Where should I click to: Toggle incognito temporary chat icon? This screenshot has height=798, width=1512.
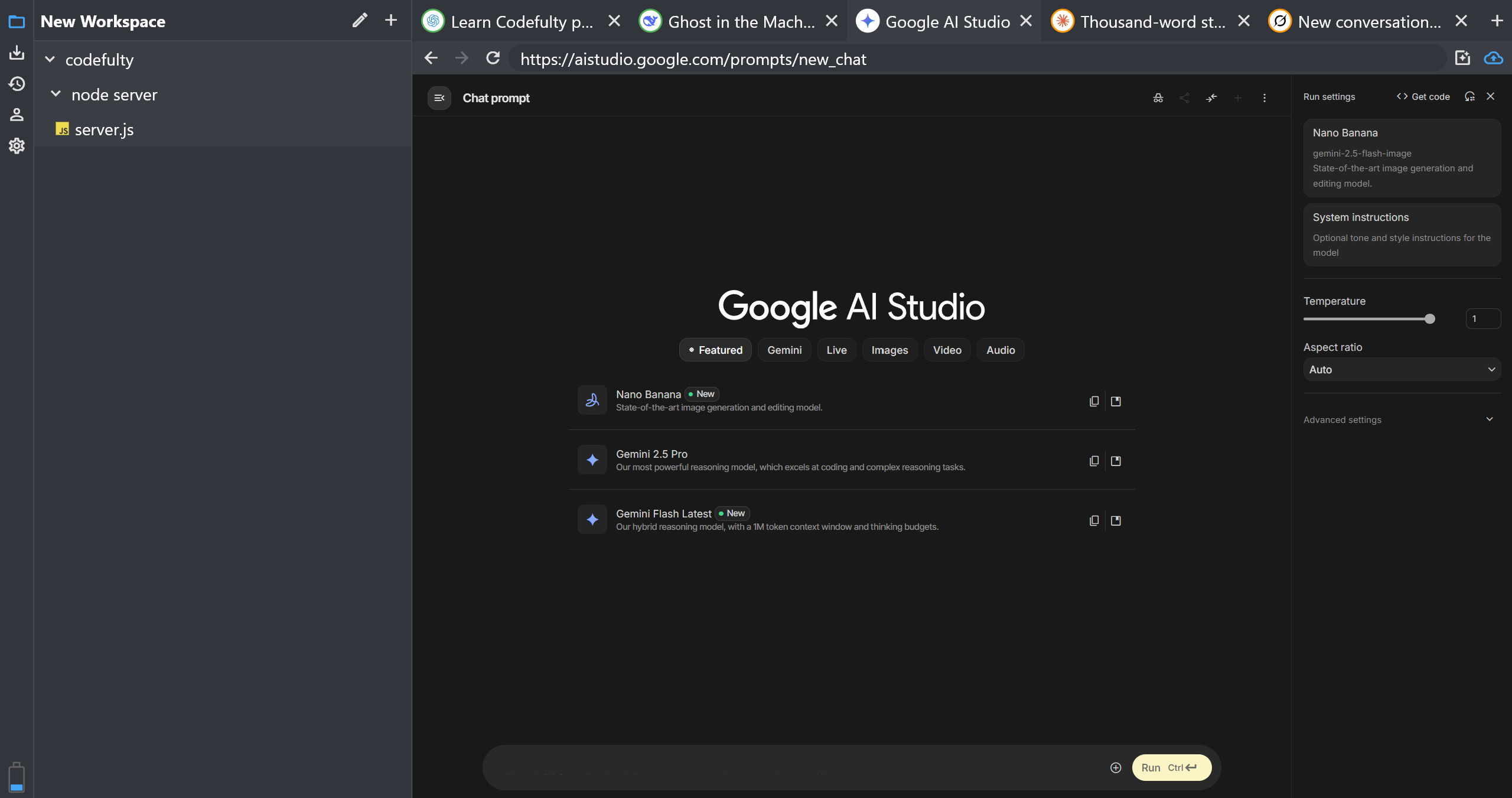point(1158,98)
